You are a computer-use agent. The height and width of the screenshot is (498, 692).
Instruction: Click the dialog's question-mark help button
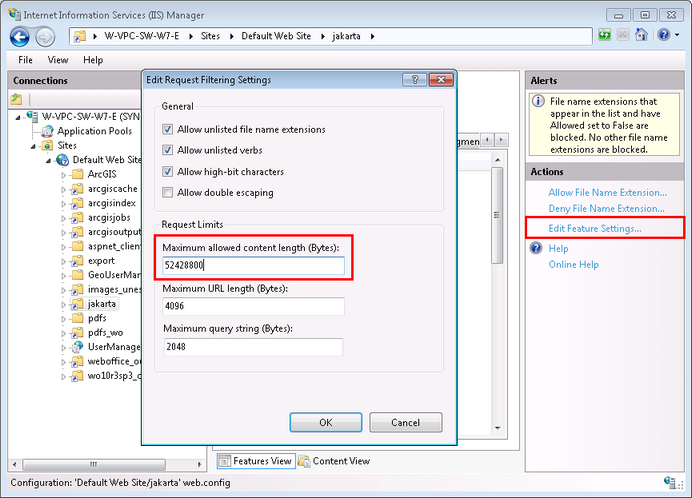point(414,80)
